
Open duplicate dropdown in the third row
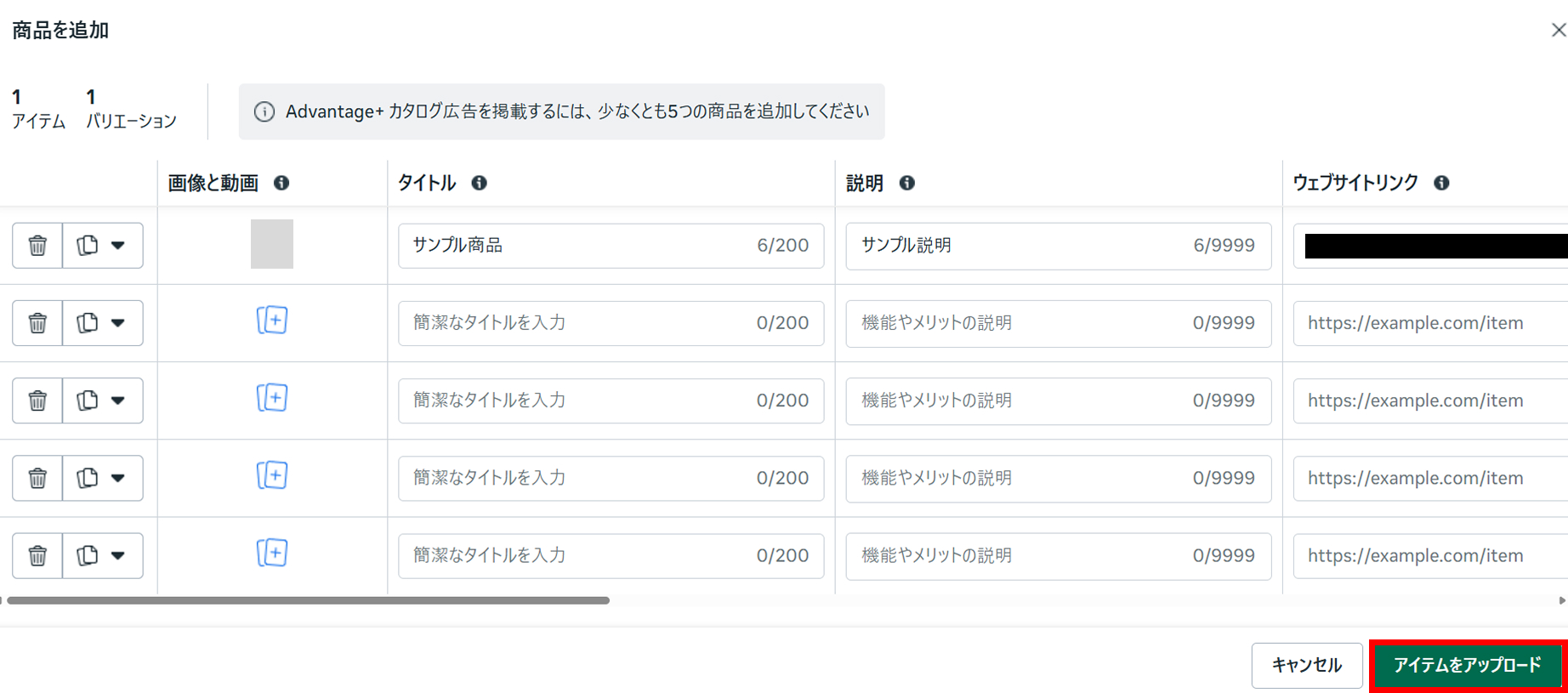pyautogui.click(x=118, y=400)
